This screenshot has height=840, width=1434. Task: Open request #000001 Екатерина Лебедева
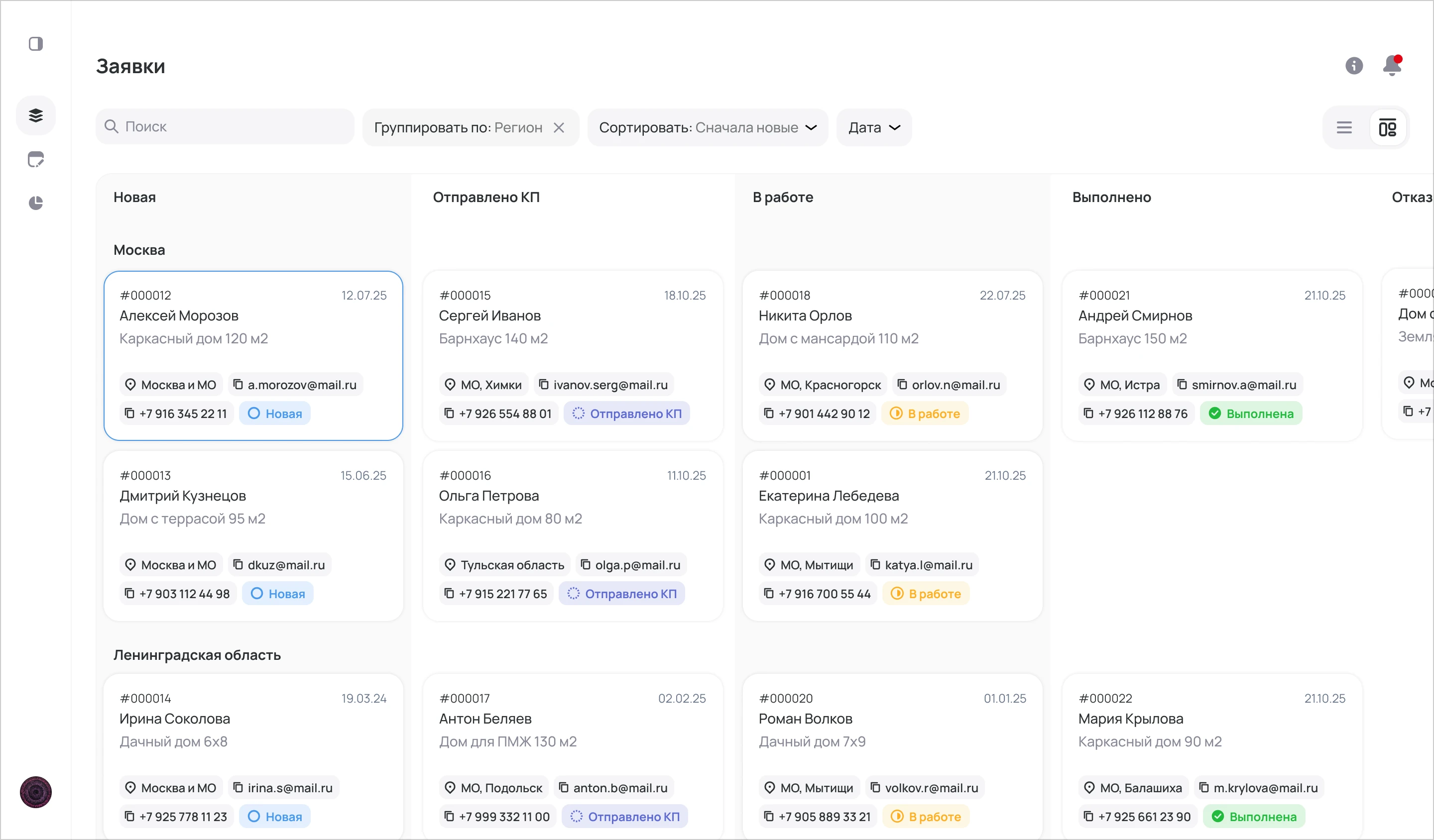(x=892, y=536)
